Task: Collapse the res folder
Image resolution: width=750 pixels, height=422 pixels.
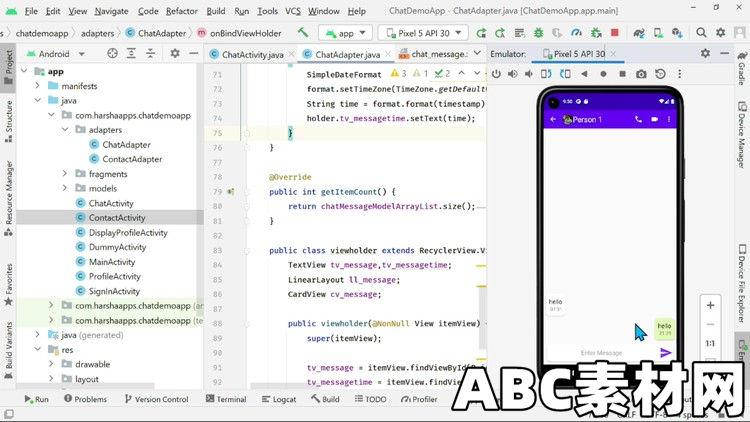Action: (x=38, y=349)
